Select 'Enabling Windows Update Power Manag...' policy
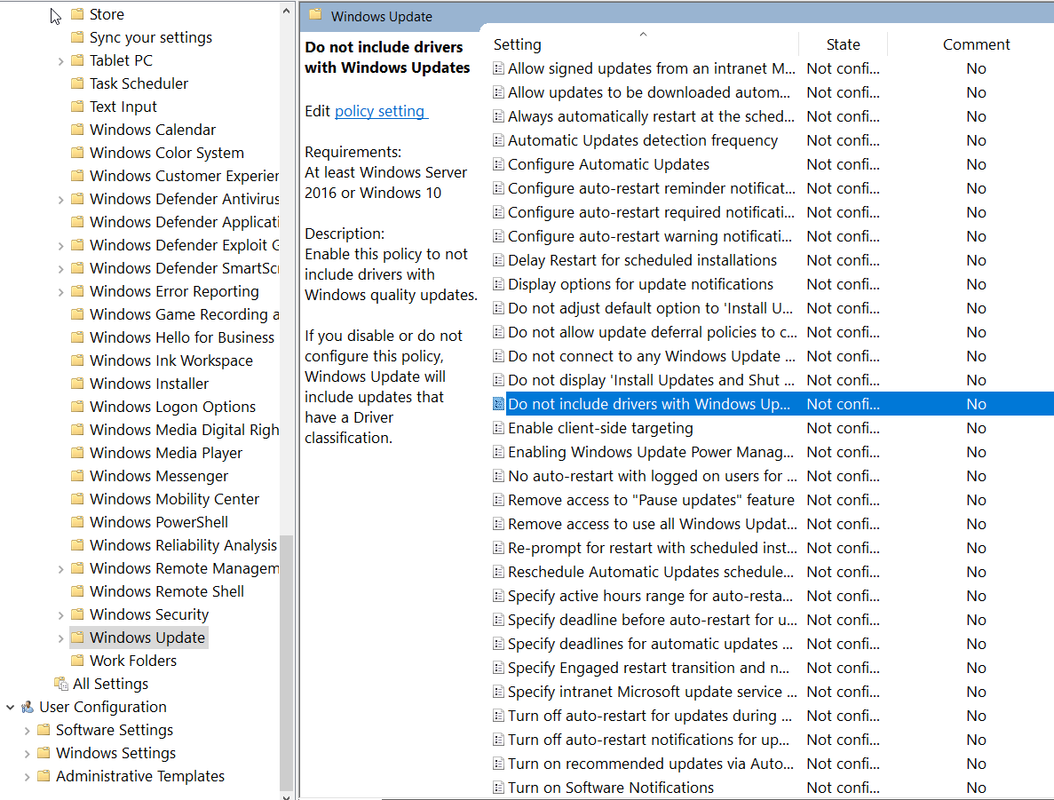This screenshot has width=1054, height=800. point(651,452)
